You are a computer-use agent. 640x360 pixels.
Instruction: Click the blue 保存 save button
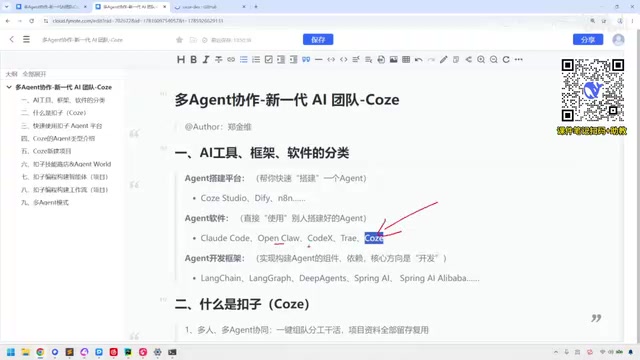pyautogui.click(x=318, y=40)
